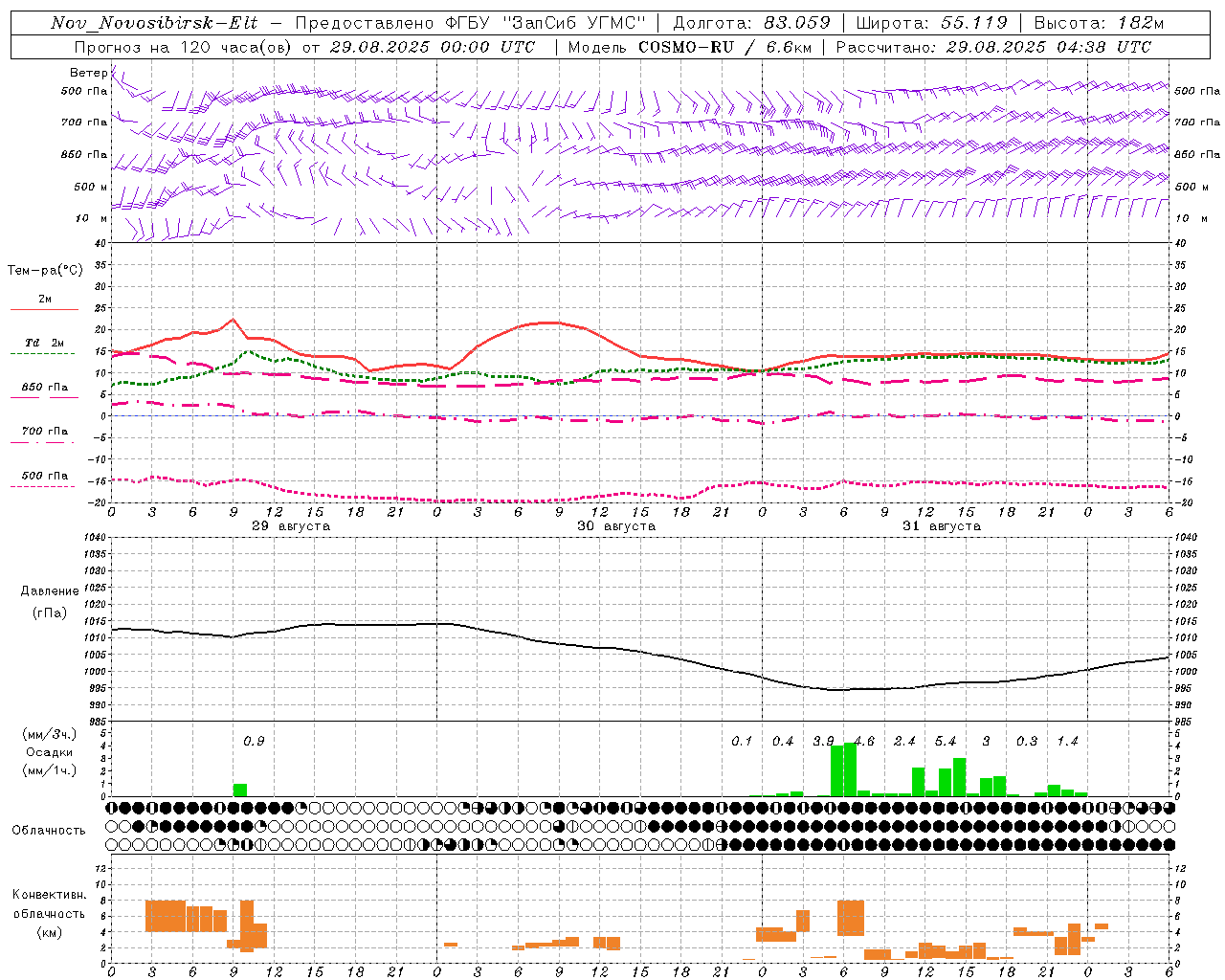Click the station name Nov_Novosibirsk-Elt
The height and width of the screenshot is (980, 1225).
(x=154, y=23)
